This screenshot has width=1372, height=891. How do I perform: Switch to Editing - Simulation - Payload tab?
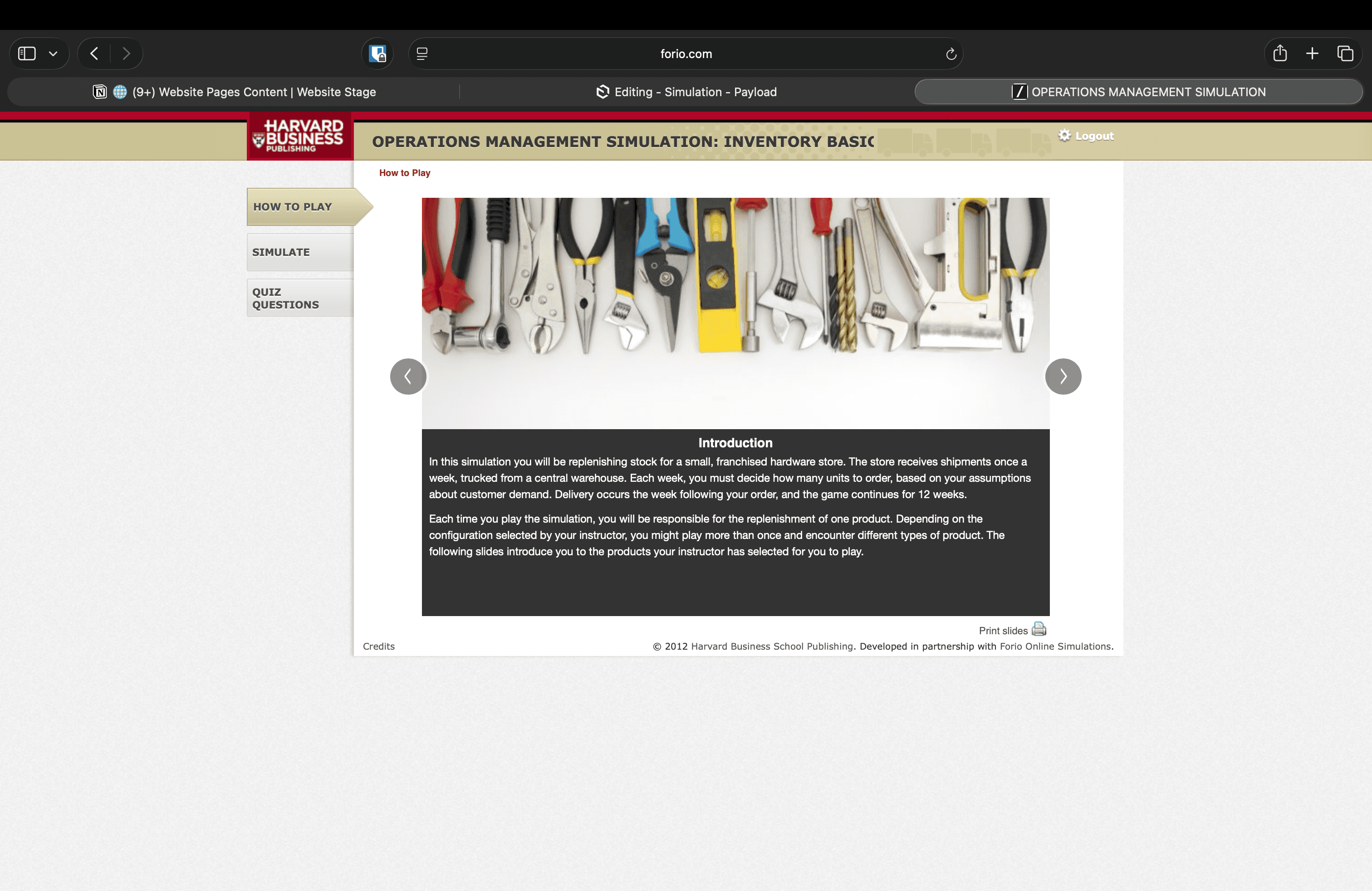pyautogui.click(x=686, y=92)
